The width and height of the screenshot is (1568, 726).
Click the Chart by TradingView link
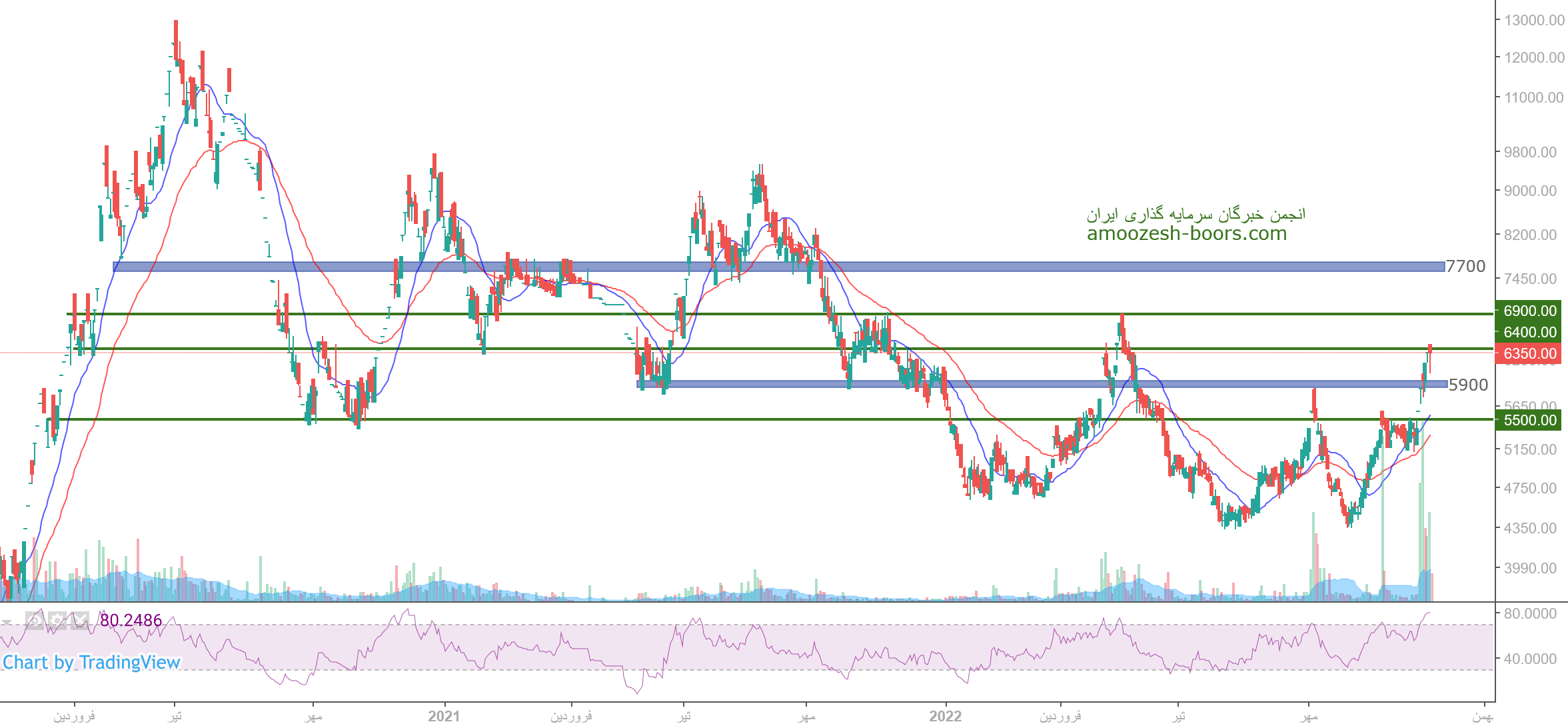pyautogui.click(x=91, y=662)
